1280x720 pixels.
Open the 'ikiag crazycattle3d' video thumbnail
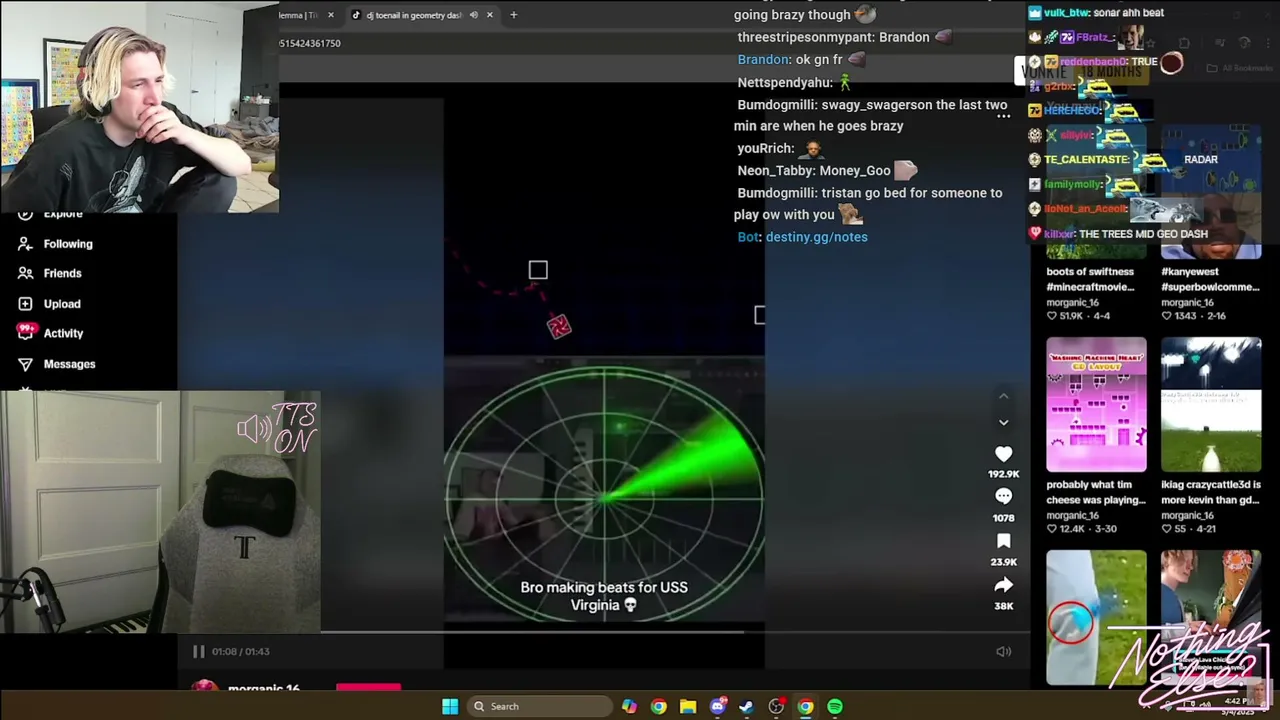tap(1211, 404)
